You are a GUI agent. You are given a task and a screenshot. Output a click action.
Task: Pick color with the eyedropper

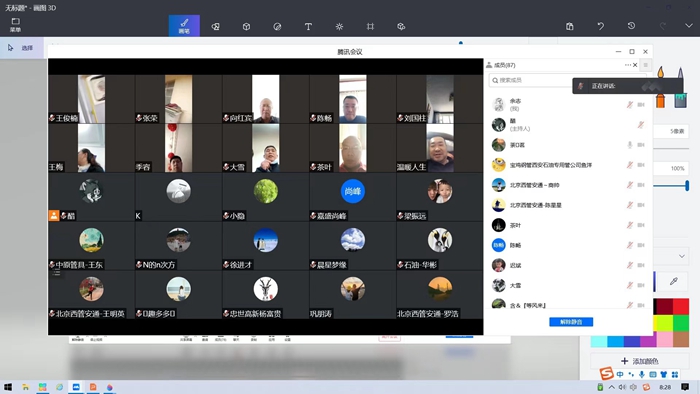674,281
